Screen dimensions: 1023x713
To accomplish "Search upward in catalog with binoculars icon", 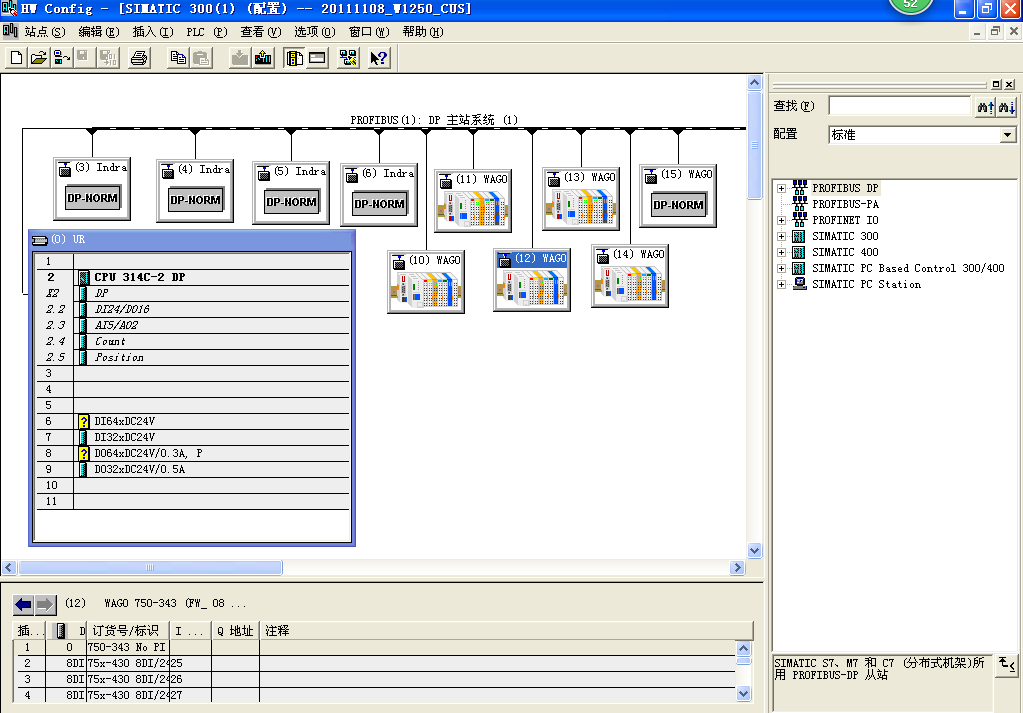I will coord(985,107).
